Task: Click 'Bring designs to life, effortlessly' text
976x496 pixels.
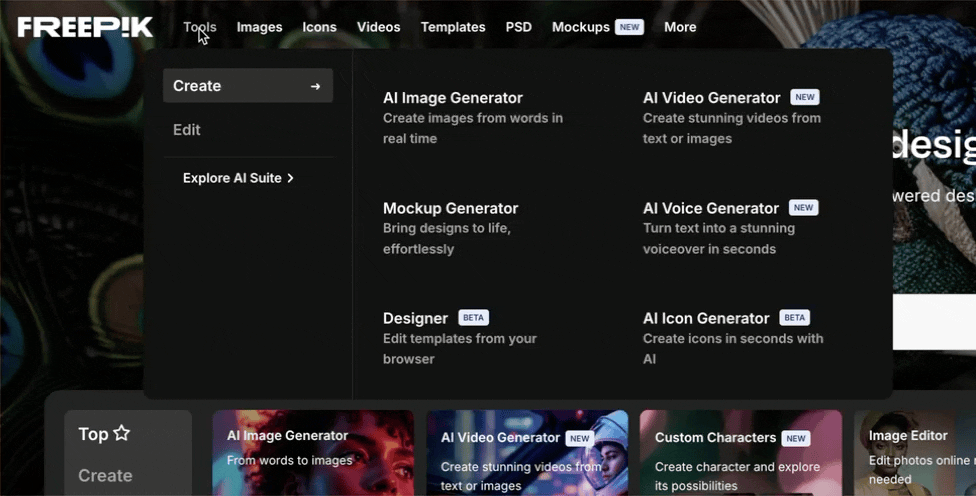Action: [x=447, y=238]
